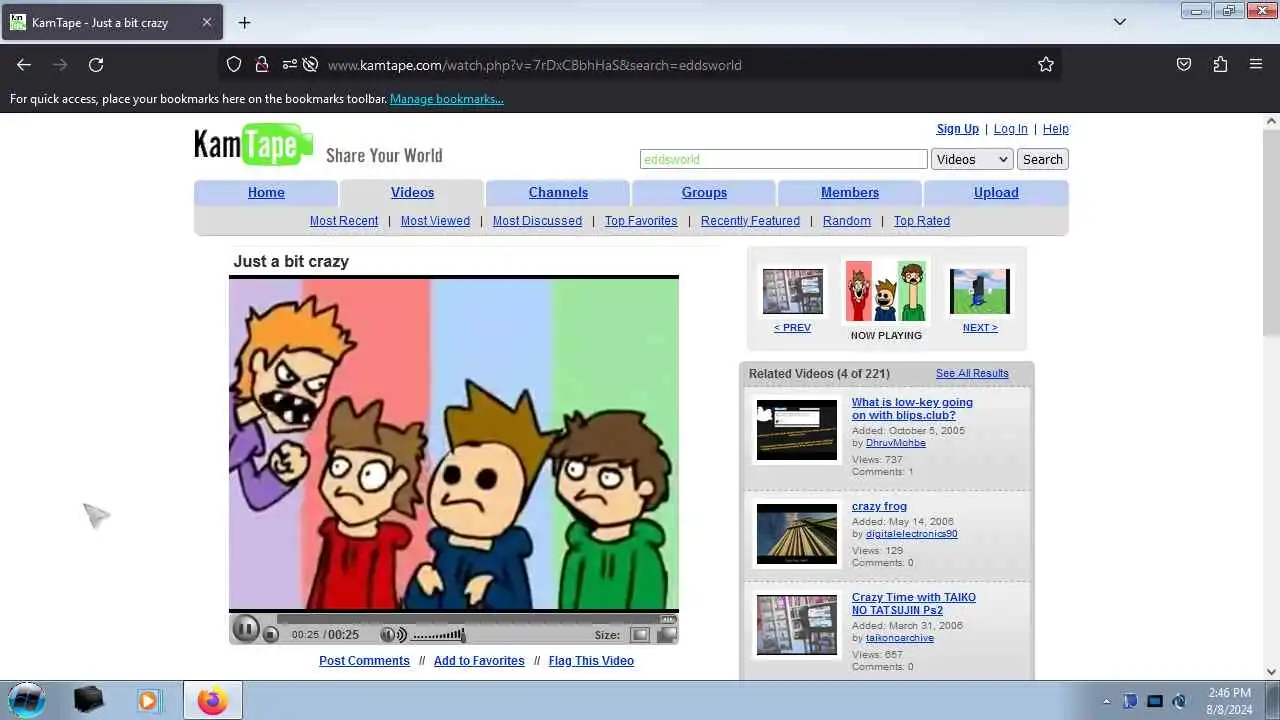Switch to enlarged video size icon
The height and width of the screenshot is (720, 1280).
pyautogui.click(x=666, y=635)
